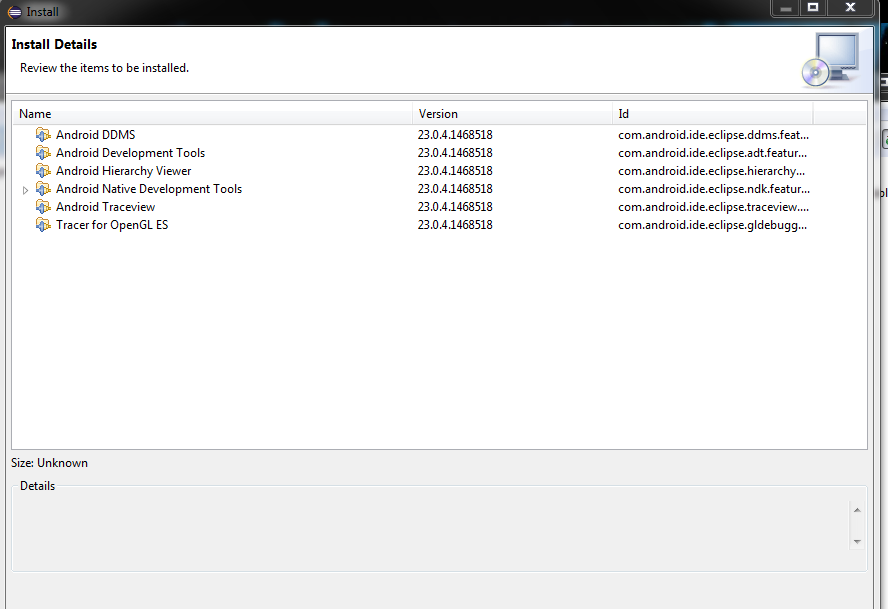Select Android Hierarchy Viewer in the list
Screen dimensions: 888x609
click(x=123, y=171)
